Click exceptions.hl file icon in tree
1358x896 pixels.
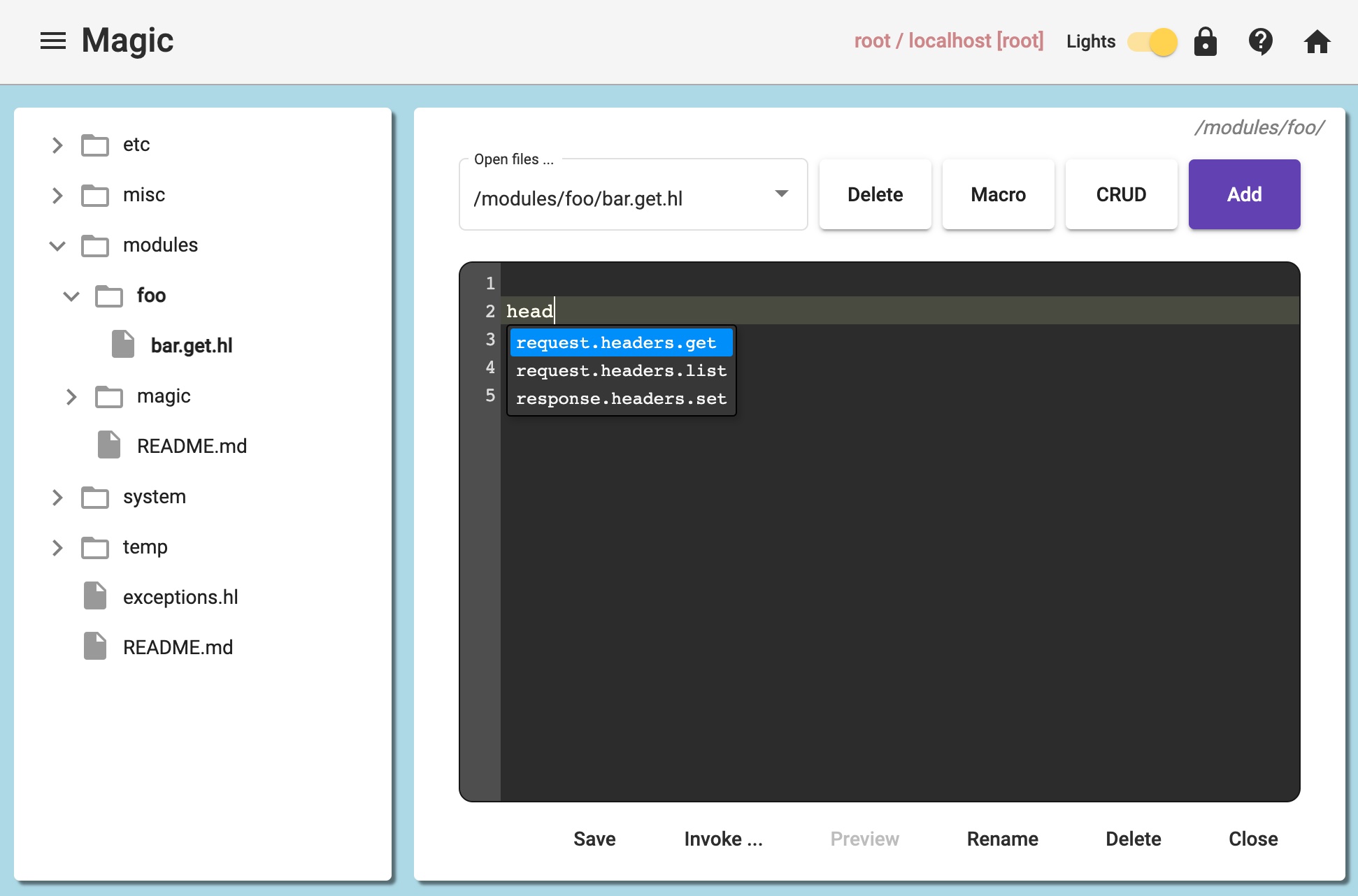pos(95,596)
